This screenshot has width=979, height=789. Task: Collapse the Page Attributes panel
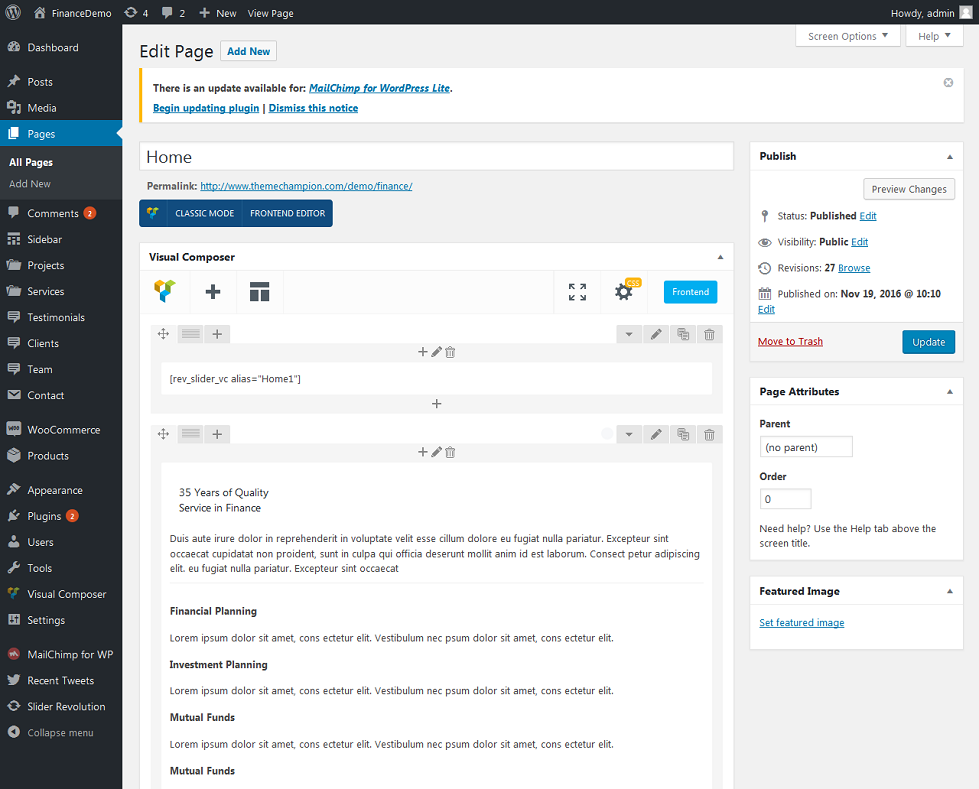point(949,392)
